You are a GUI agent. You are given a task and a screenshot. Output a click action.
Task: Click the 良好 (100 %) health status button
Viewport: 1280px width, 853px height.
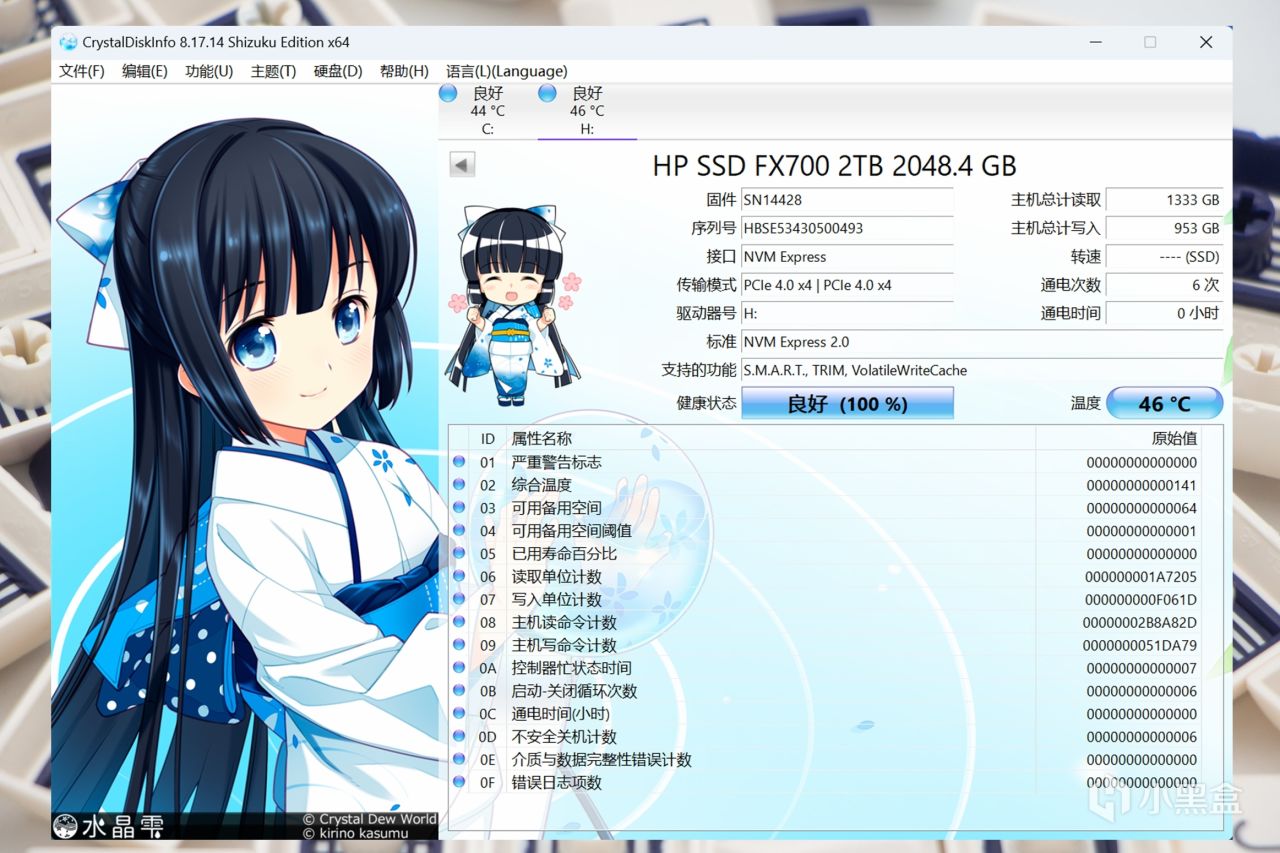tap(847, 403)
